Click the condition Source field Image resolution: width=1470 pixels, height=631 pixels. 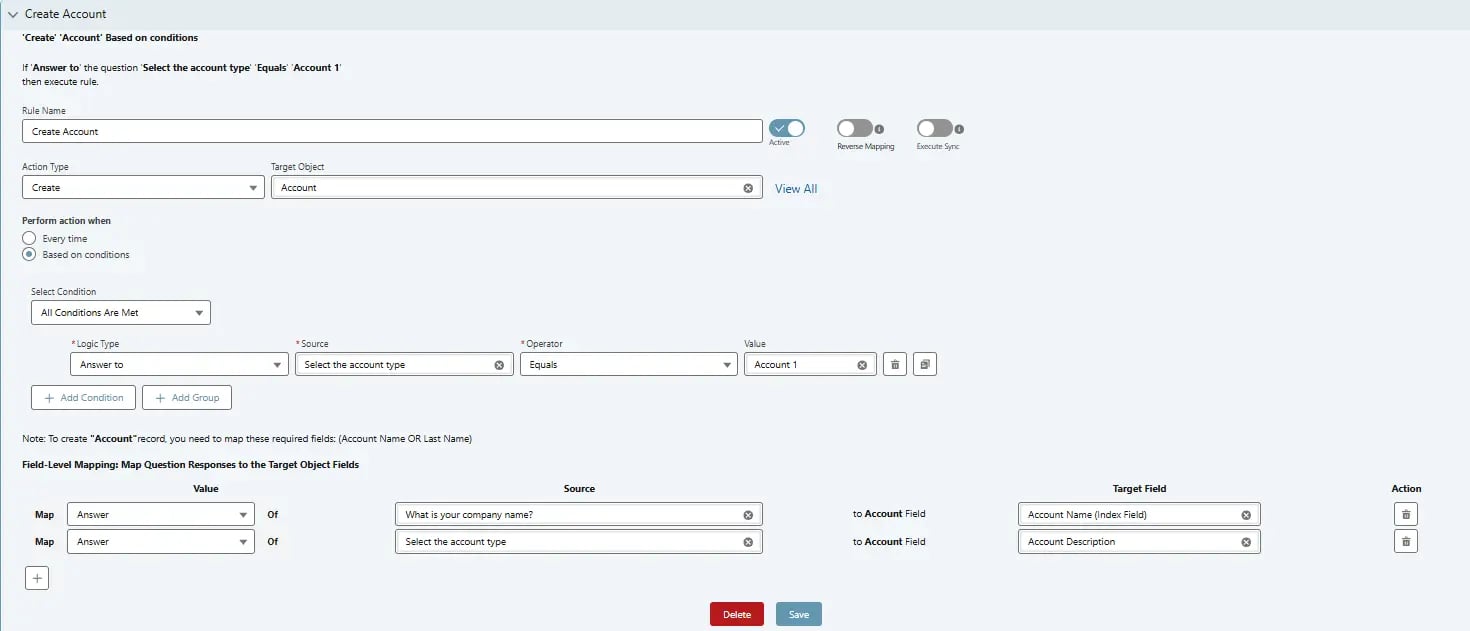(404, 364)
